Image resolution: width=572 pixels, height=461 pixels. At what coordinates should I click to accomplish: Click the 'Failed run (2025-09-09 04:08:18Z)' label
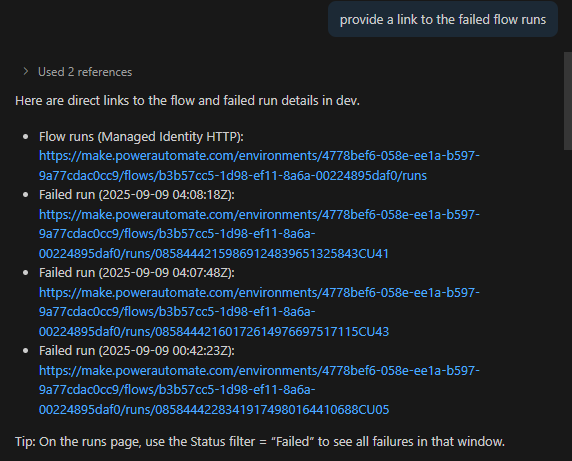[x=137, y=194]
